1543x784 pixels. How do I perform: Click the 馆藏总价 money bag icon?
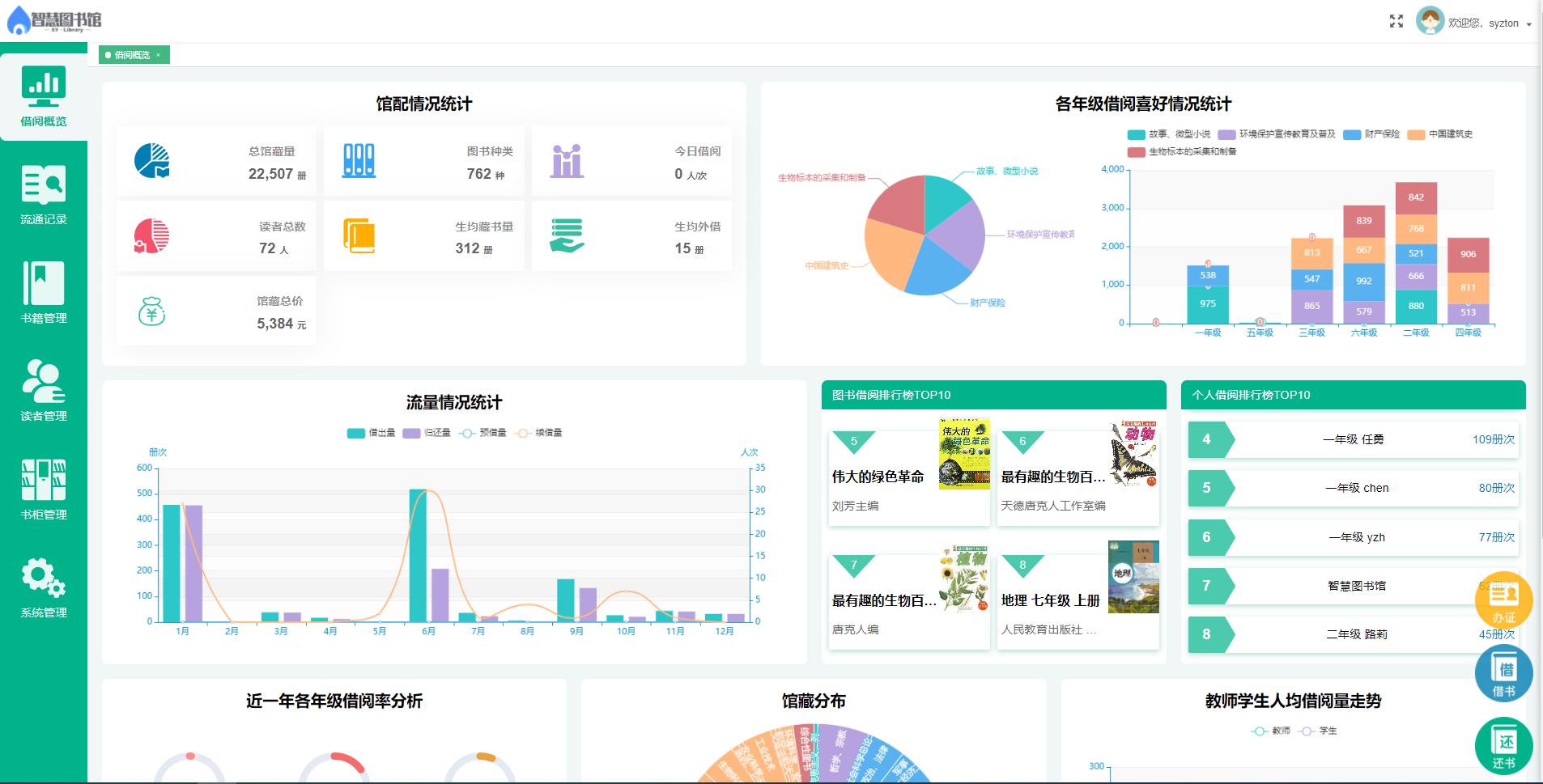152,311
